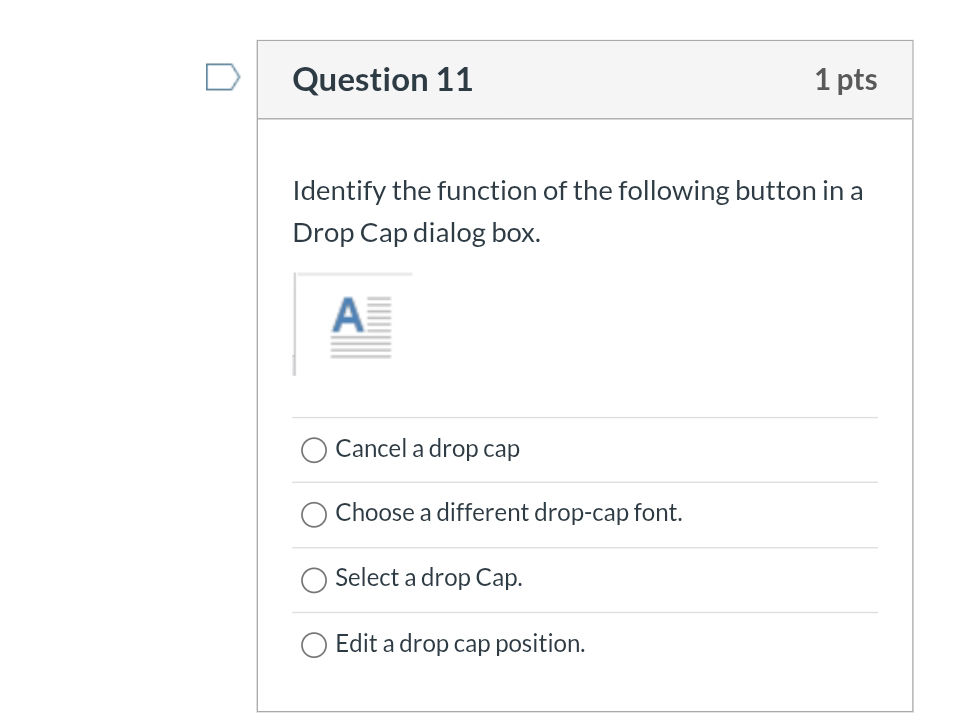Click the "1 pts" points label
Viewport: 972px width, 728px height.
pos(845,80)
